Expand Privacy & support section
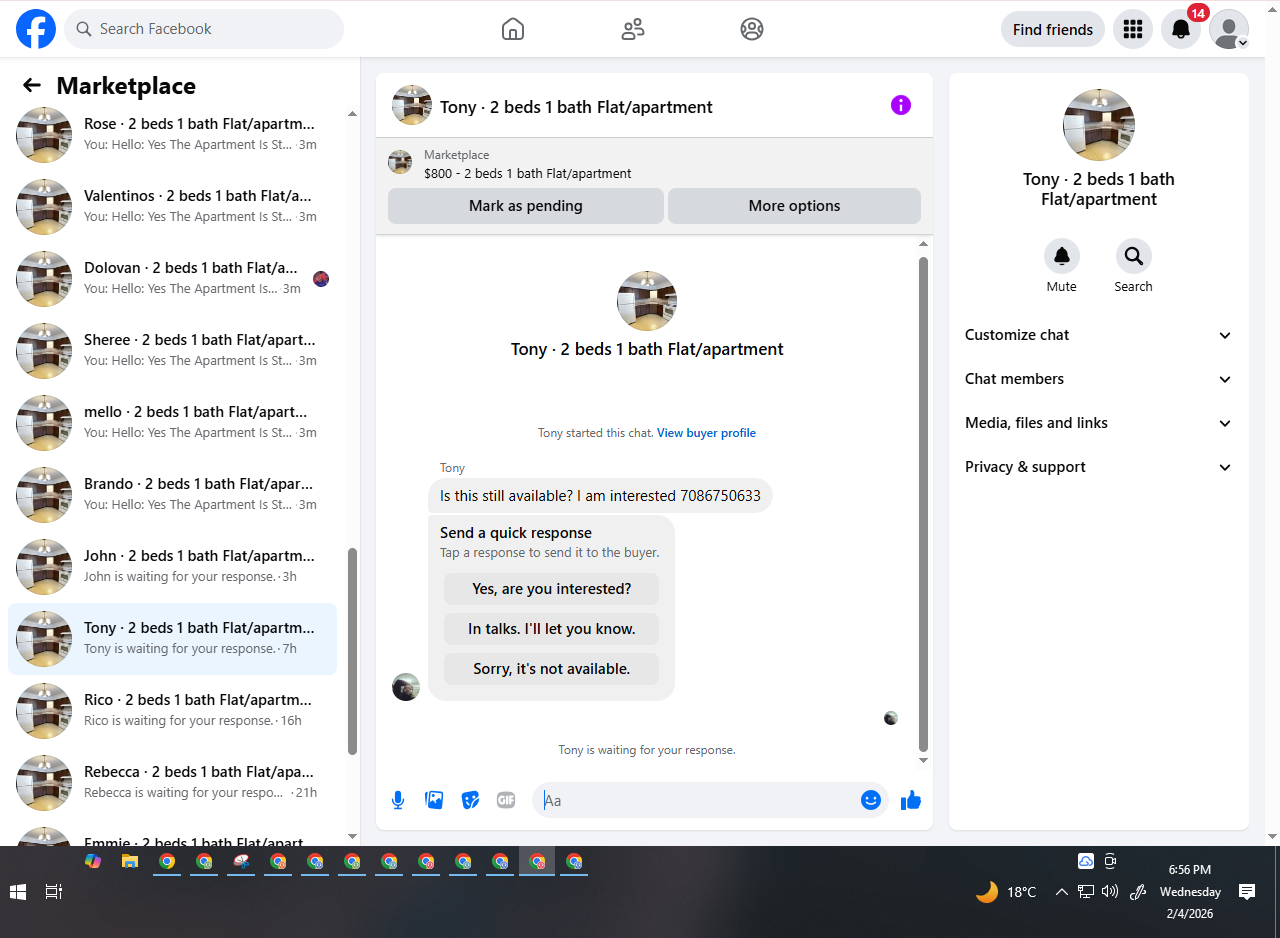 (1099, 467)
